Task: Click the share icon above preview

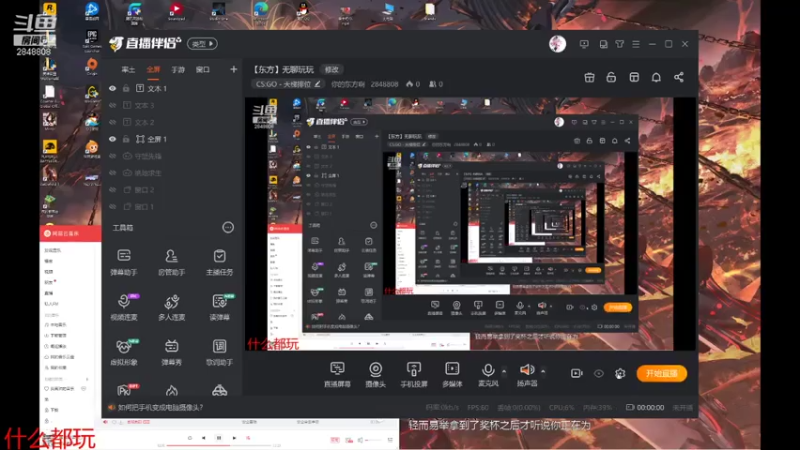Action: 679,78
